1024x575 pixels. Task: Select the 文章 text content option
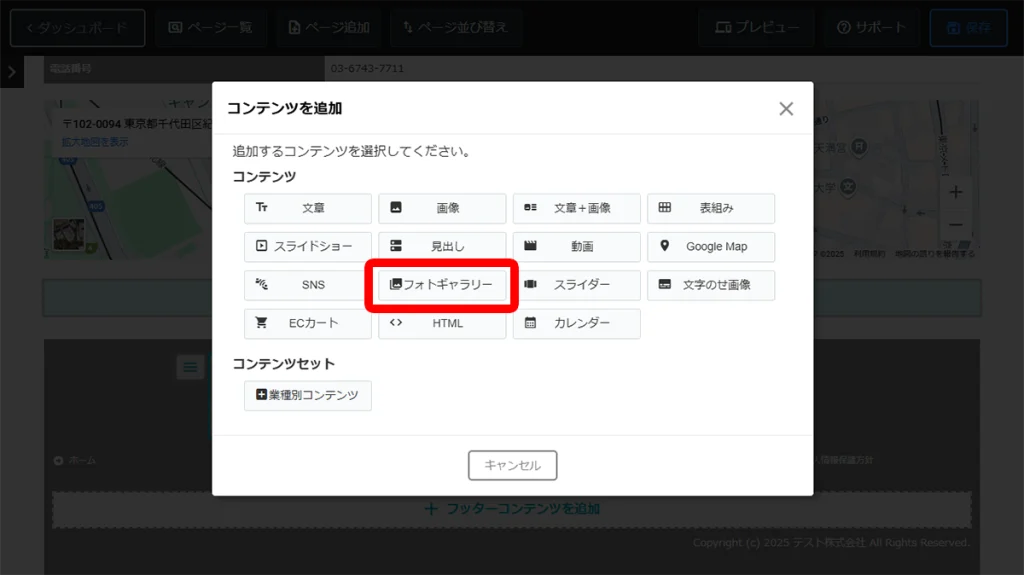(308, 208)
